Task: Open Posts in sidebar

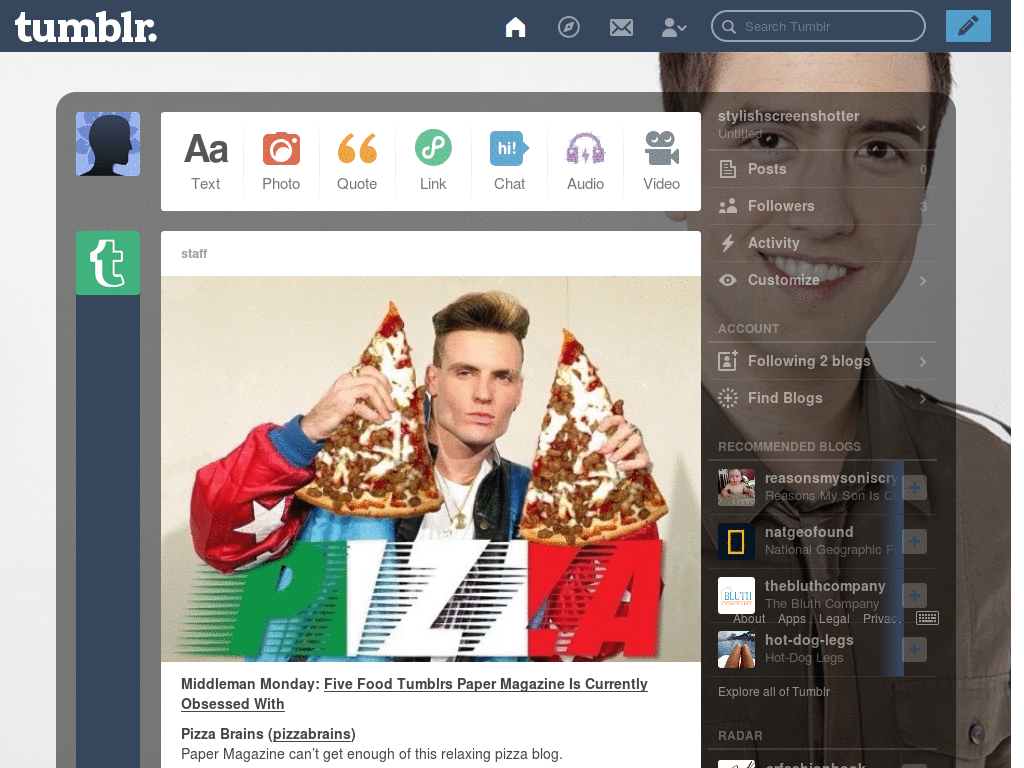Action: (x=822, y=169)
